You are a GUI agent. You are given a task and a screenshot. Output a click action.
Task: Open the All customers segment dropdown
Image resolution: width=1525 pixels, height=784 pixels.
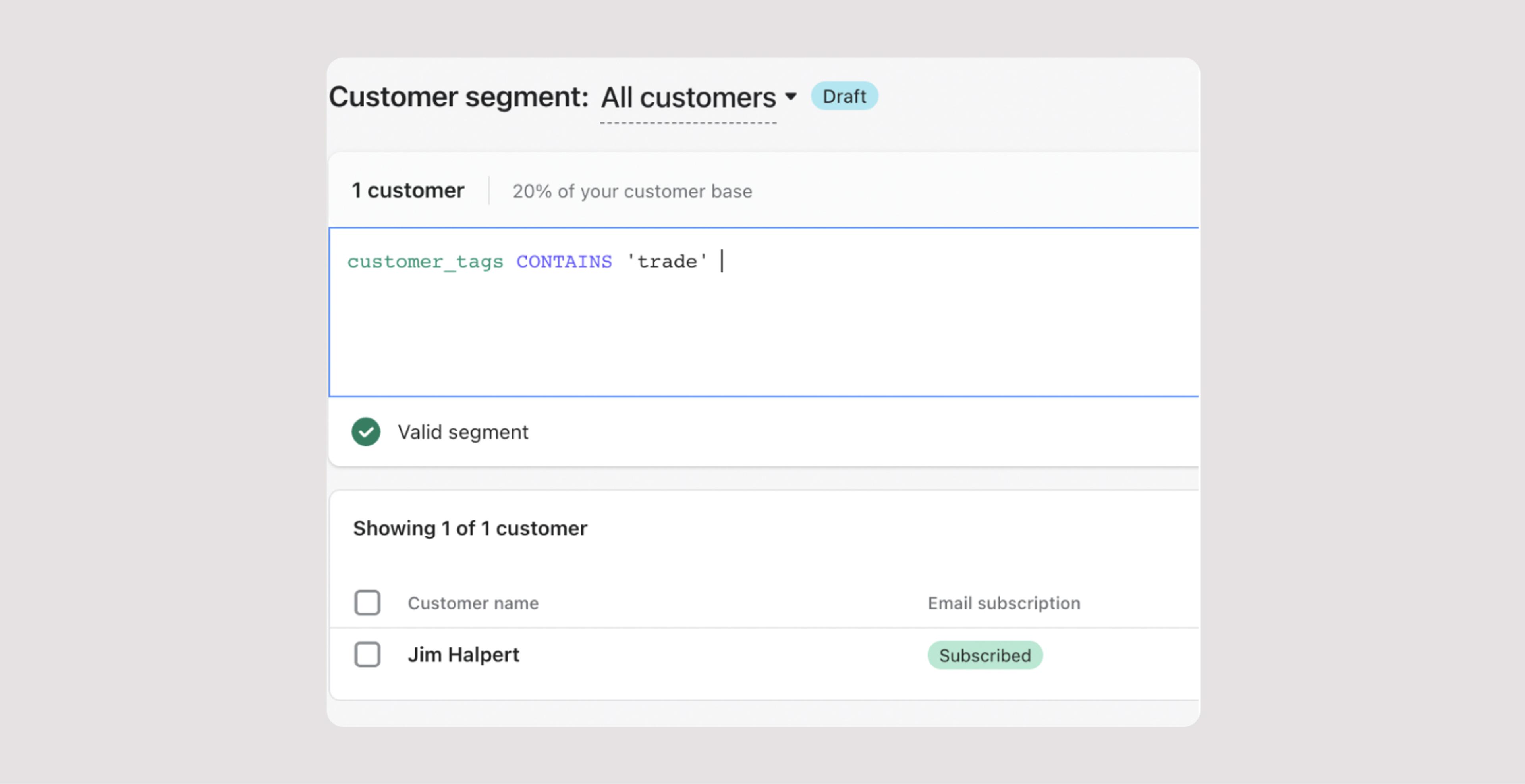coord(688,98)
